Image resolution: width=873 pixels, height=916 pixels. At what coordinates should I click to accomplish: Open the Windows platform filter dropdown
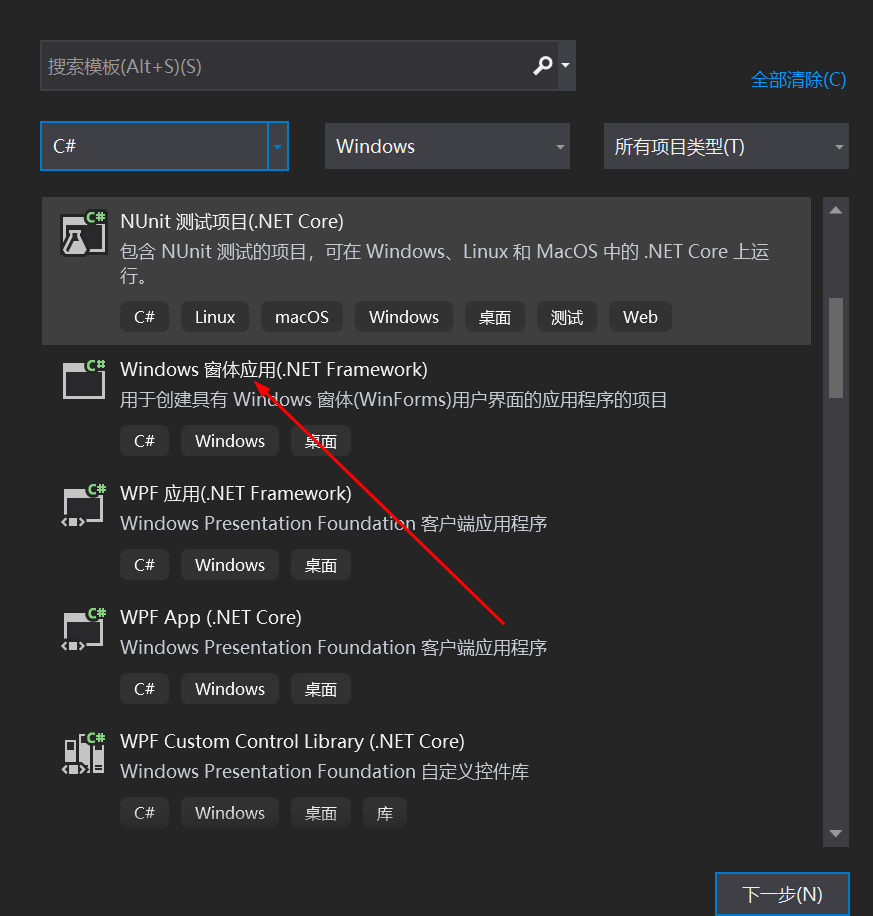point(447,146)
